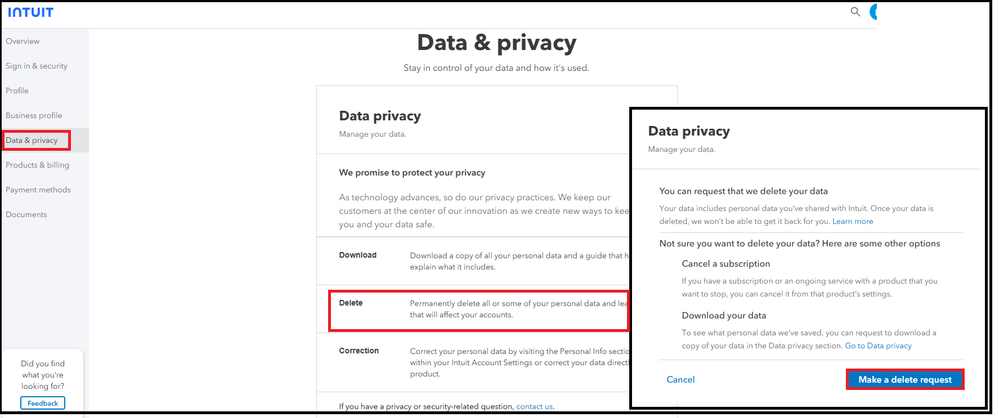Screen dimensions: 999x418
Task: Follow the 'contact us' link
Action: pos(534,407)
